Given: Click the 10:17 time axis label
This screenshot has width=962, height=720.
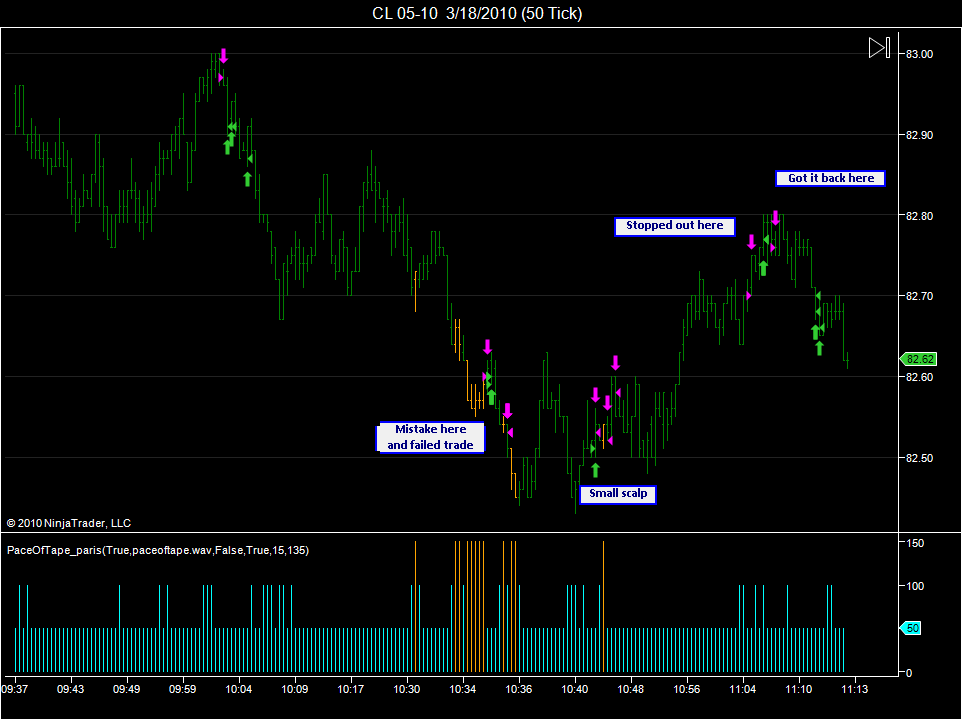Looking at the screenshot, I should 350,689.
